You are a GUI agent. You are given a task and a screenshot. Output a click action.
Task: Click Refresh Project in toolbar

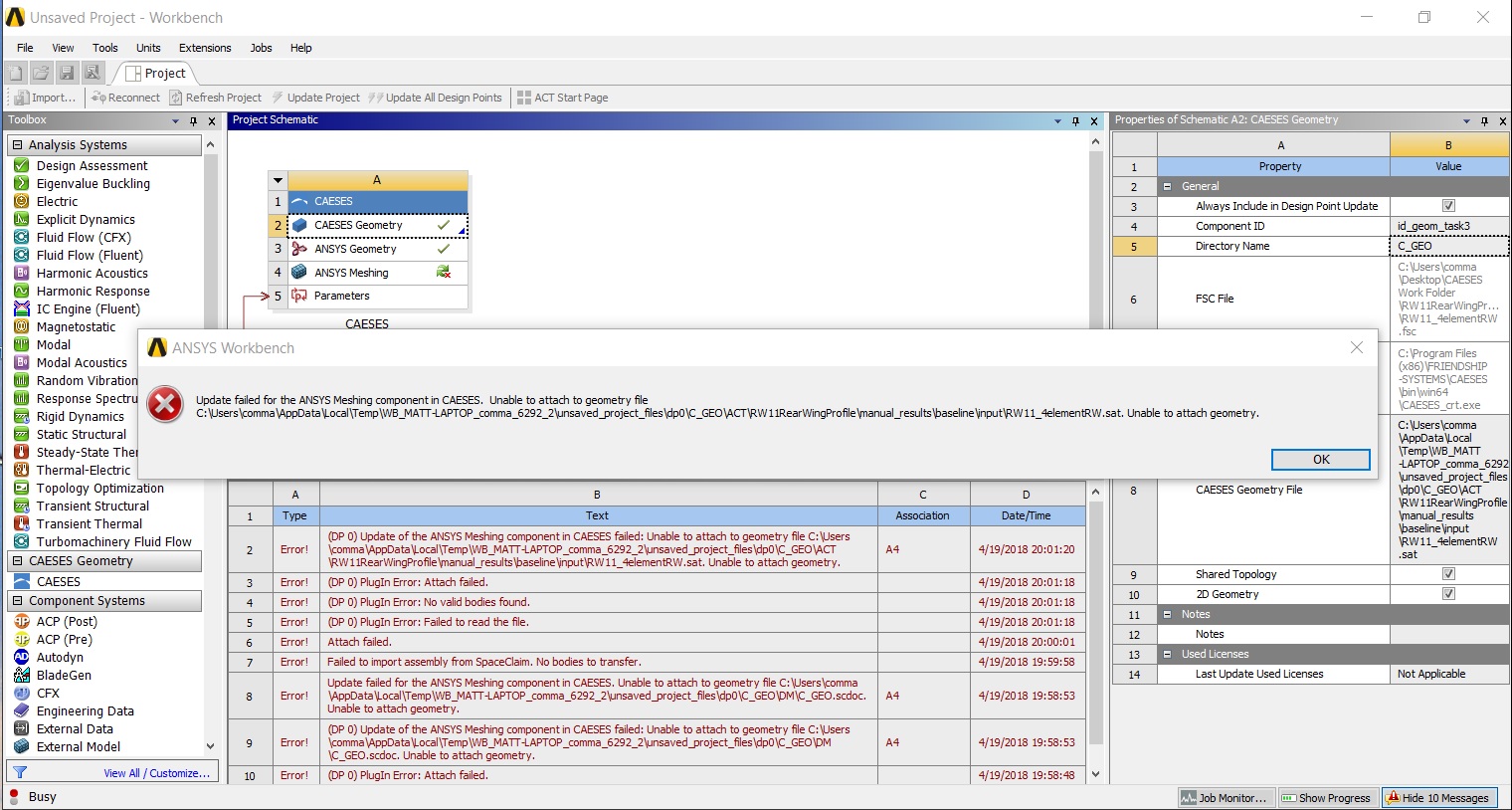[x=215, y=98]
